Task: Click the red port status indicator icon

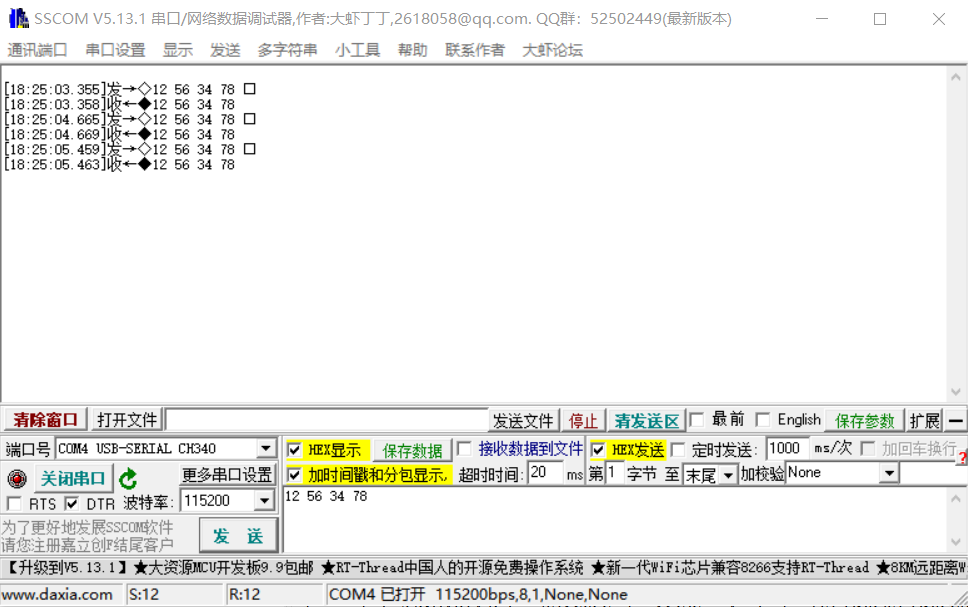Action: [x=15, y=477]
